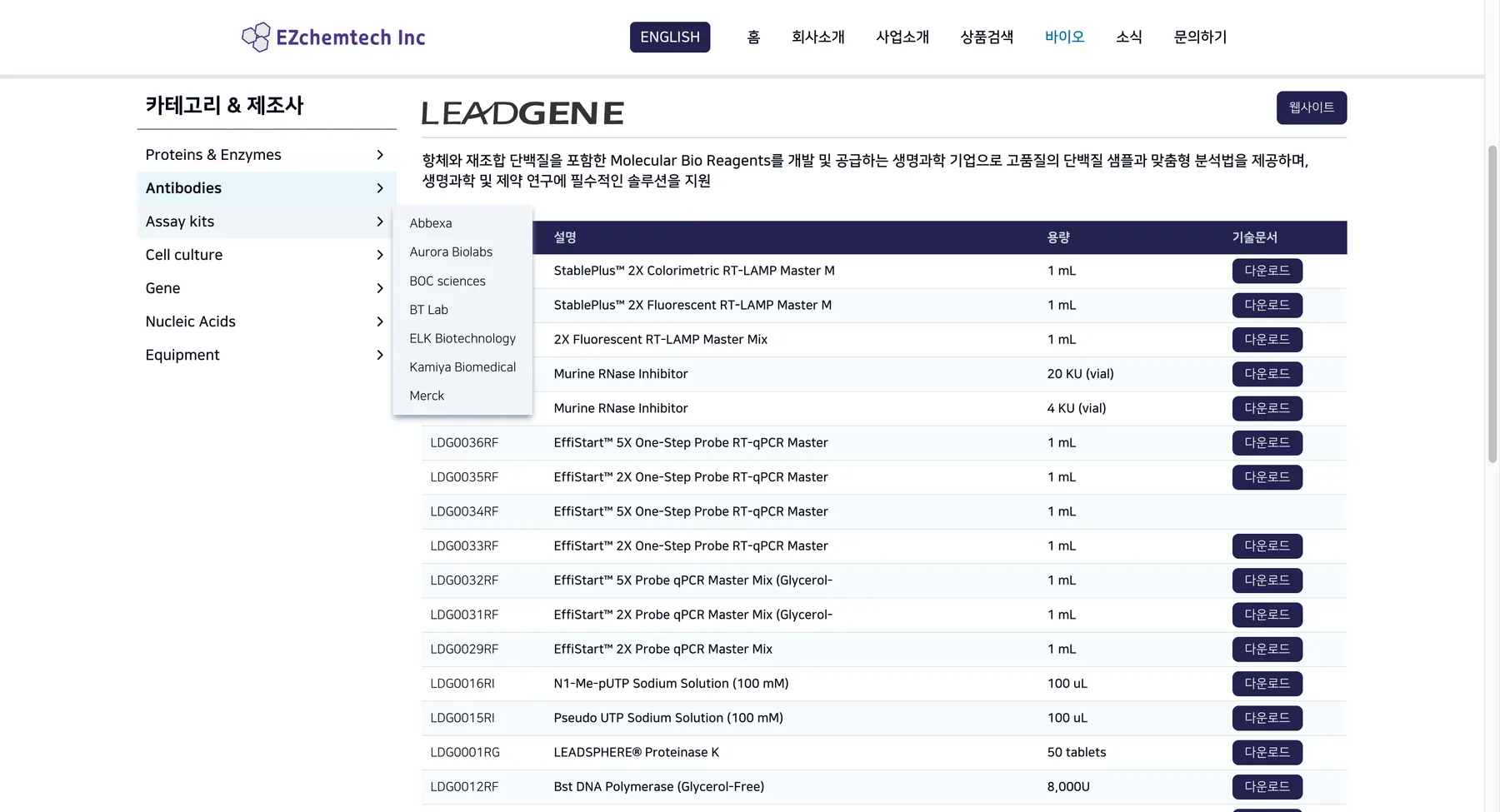Viewport: 1500px width, 812px height.
Task: Download document for LDG0032RF
Action: pos(1267,580)
